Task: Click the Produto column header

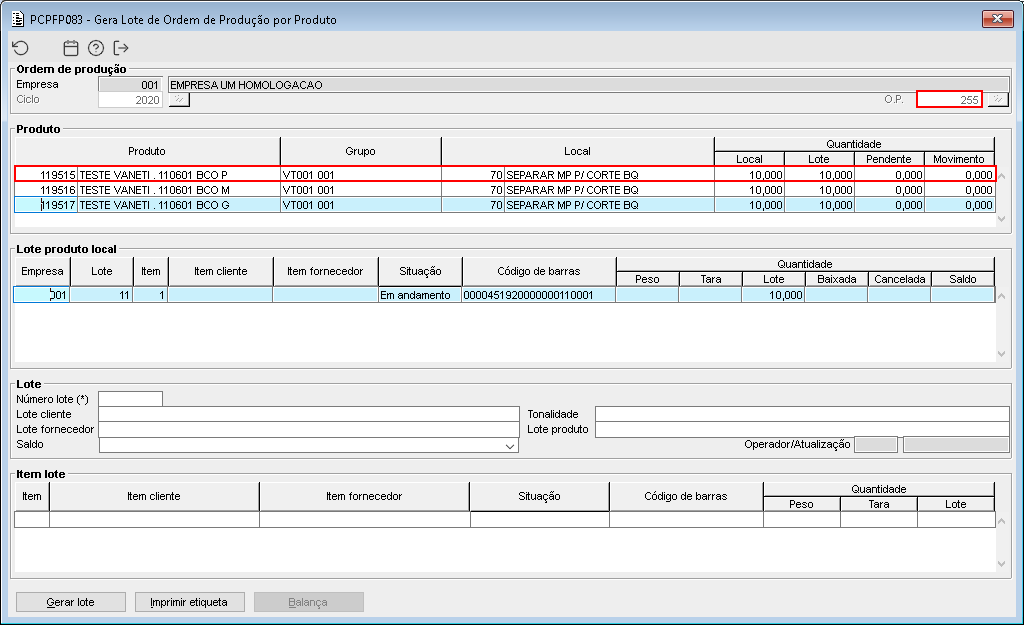Action: coord(147,151)
